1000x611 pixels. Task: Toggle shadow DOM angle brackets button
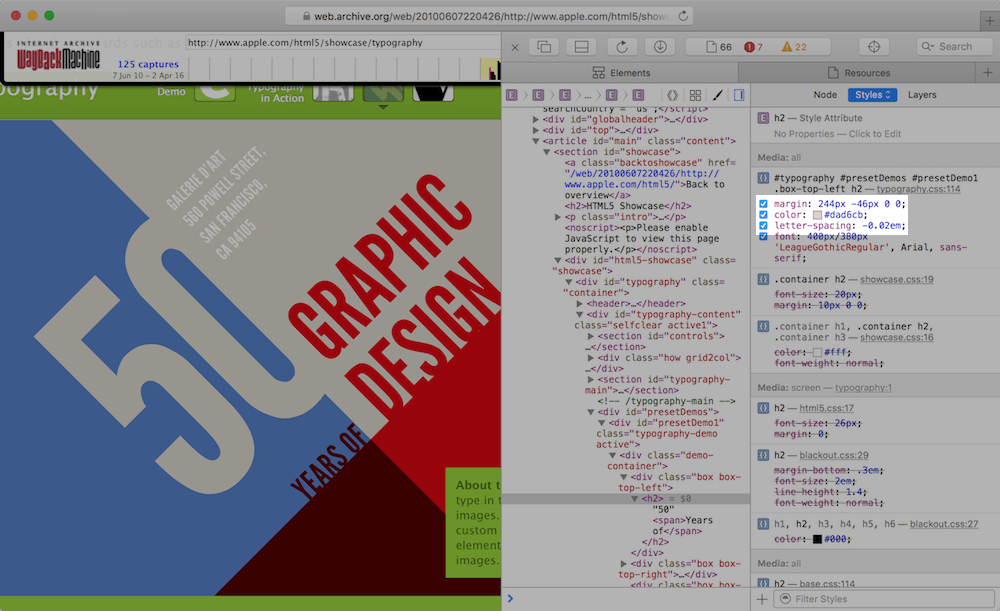672,95
